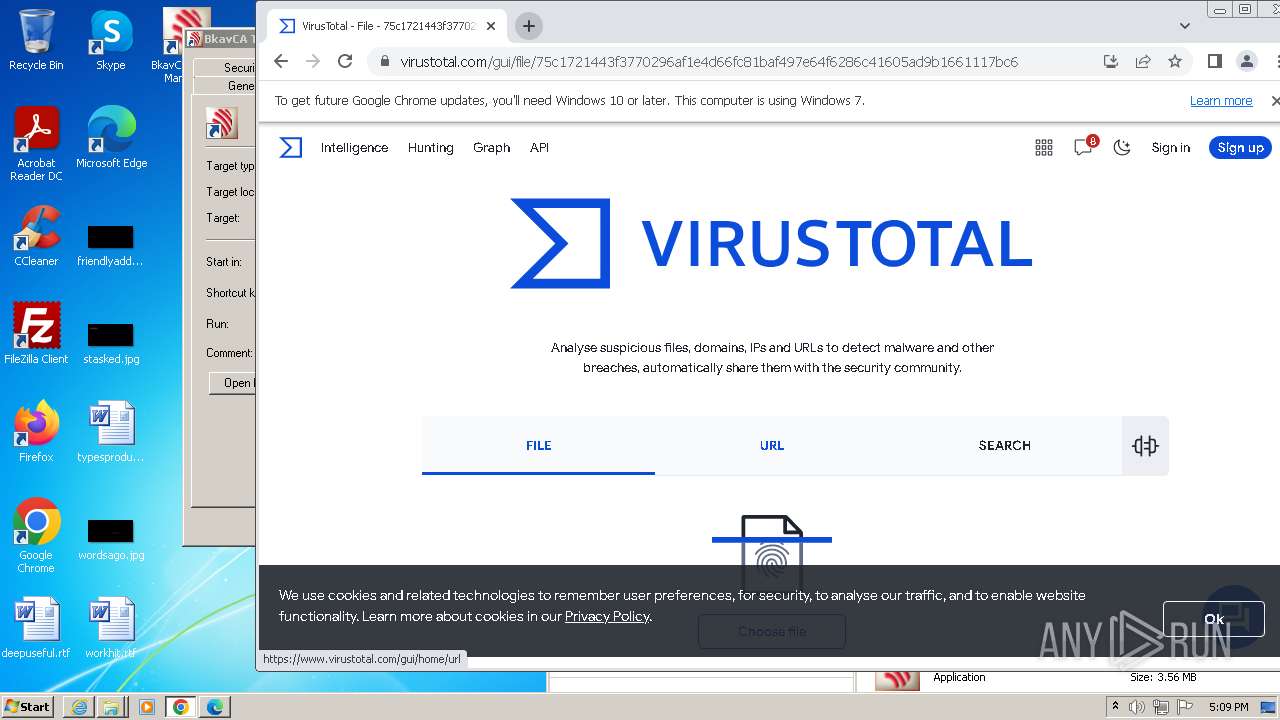Reload the VirusTotal page

point(345,61)
